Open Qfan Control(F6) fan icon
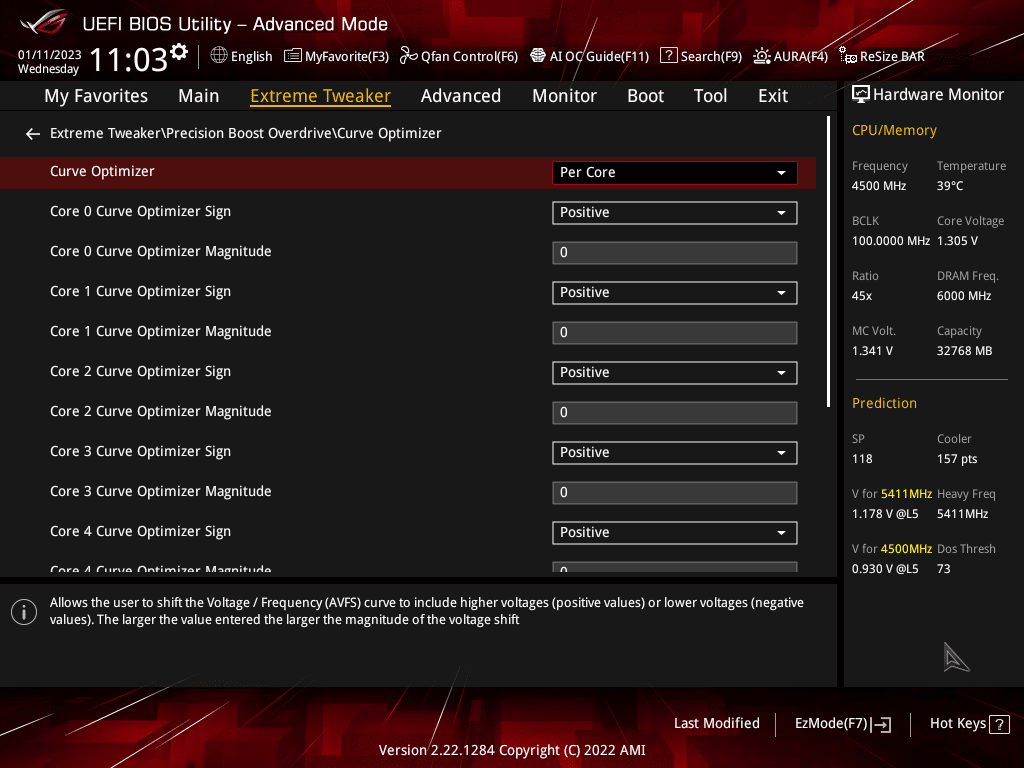Screen dimensions: 1024x768 tap(408, 56)
